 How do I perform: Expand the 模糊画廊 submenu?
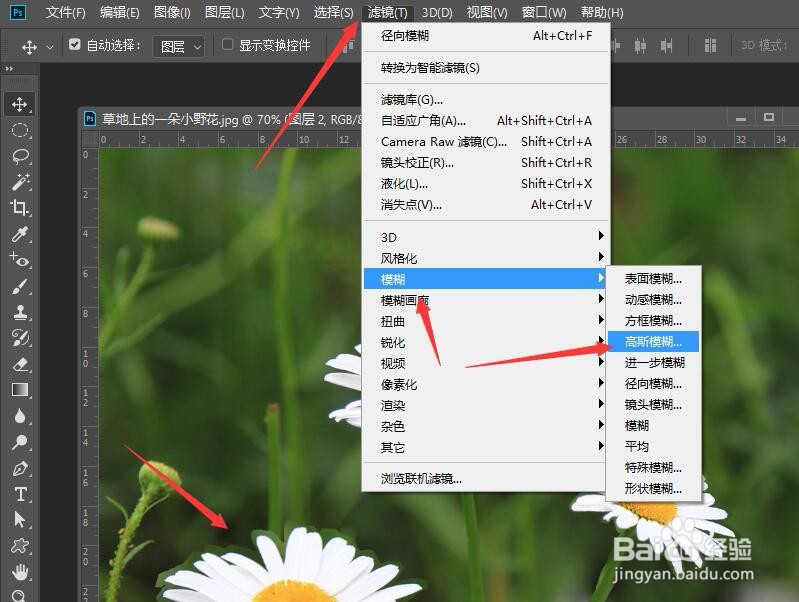(x=486, y=300)
